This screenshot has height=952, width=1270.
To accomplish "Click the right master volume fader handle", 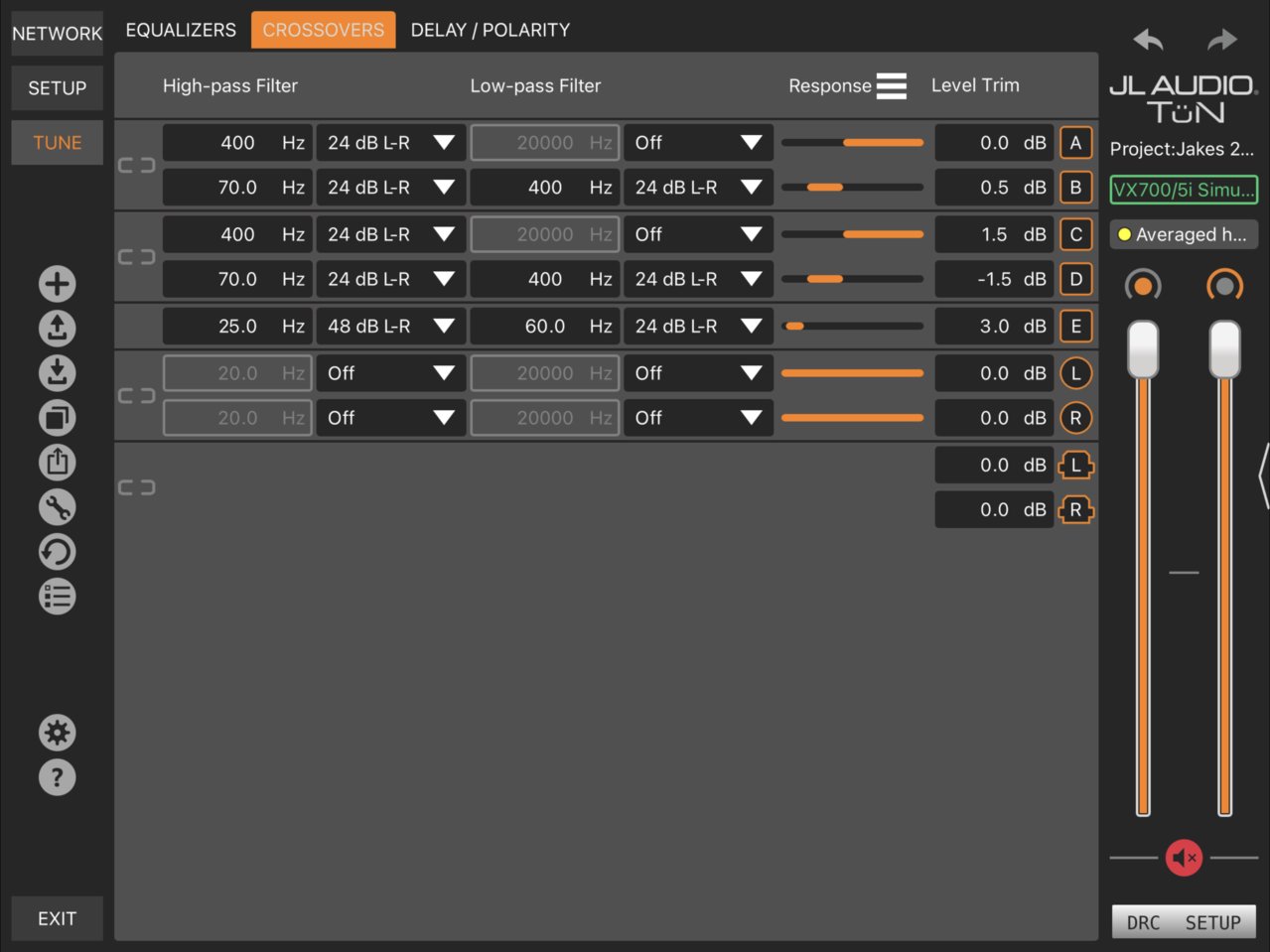I will tap(1224, 348).
